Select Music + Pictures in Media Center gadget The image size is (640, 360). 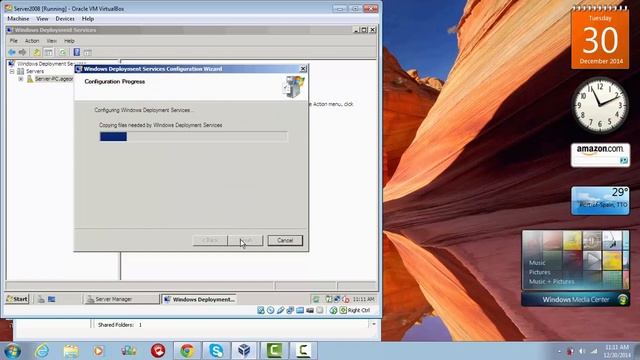tap(551, 282)
